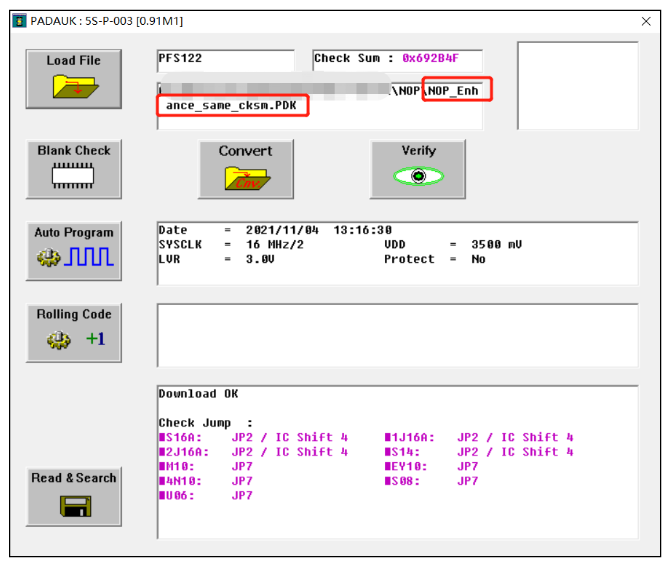670x564 pixels.
Task: Click the Protect = No setting text
Action: coord(435,259)
